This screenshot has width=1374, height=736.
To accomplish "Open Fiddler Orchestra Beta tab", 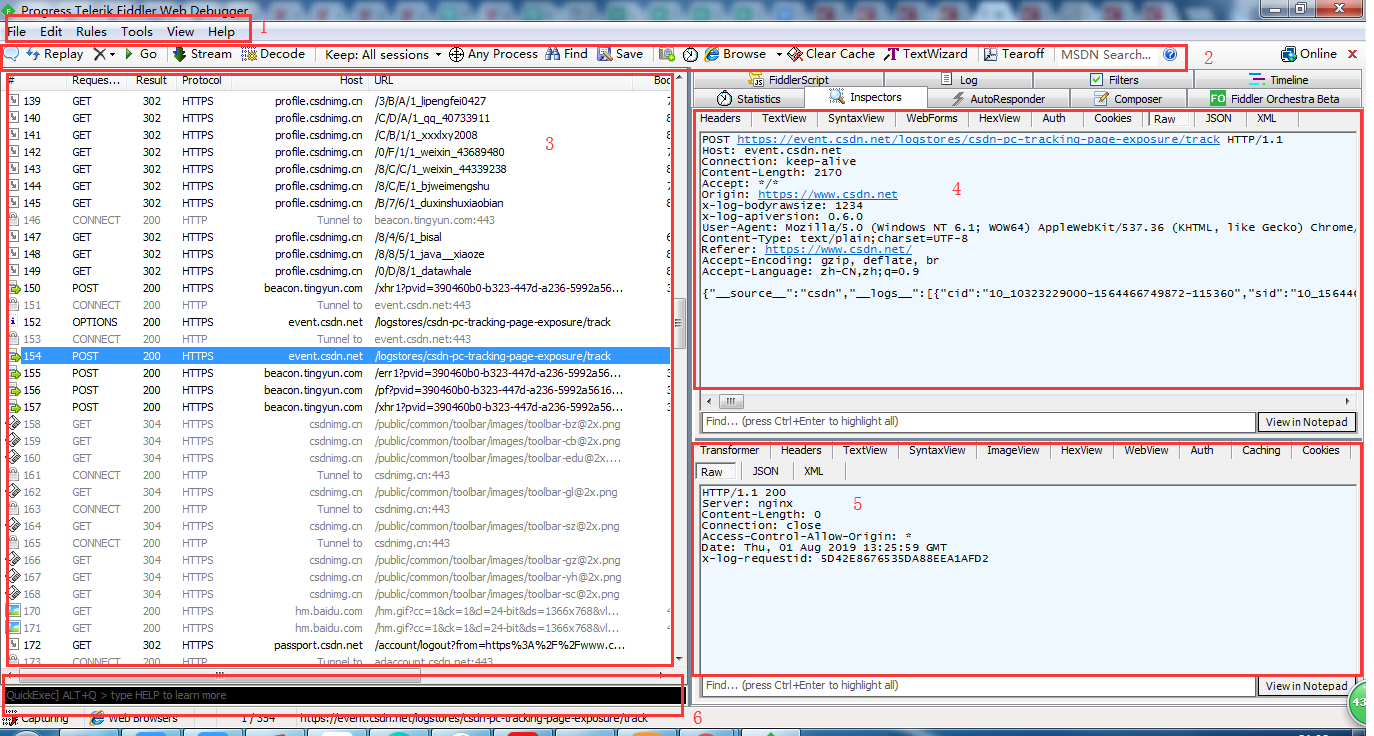I will [x=1275, y=98].
